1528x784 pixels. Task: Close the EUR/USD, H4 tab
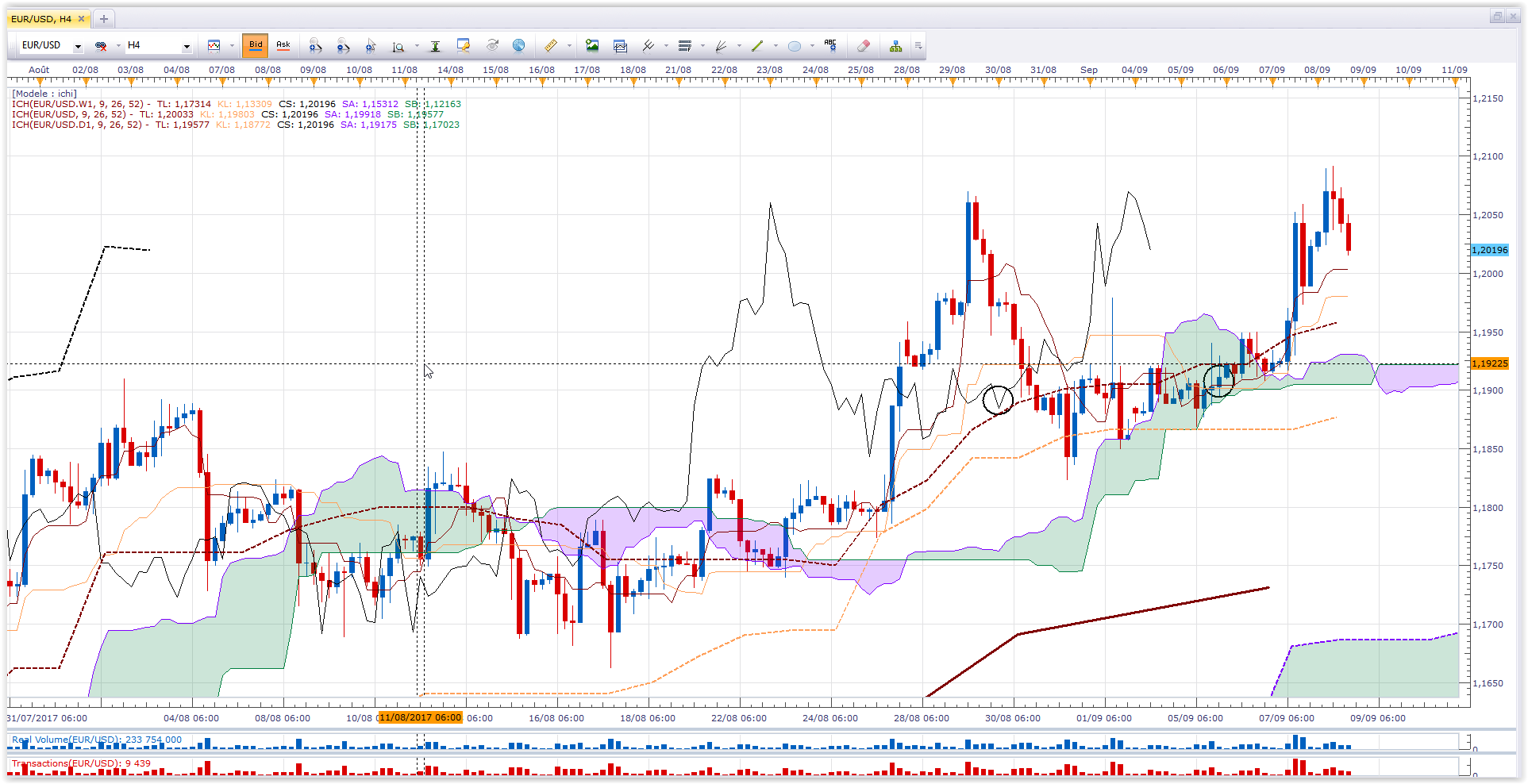pyautogui.click(x=81, y=18)
